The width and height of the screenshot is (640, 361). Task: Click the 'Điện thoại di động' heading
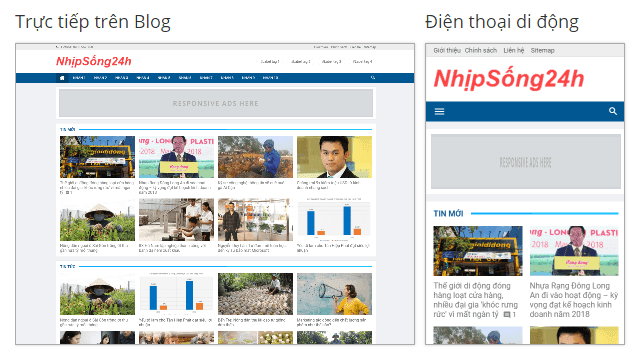502,22
